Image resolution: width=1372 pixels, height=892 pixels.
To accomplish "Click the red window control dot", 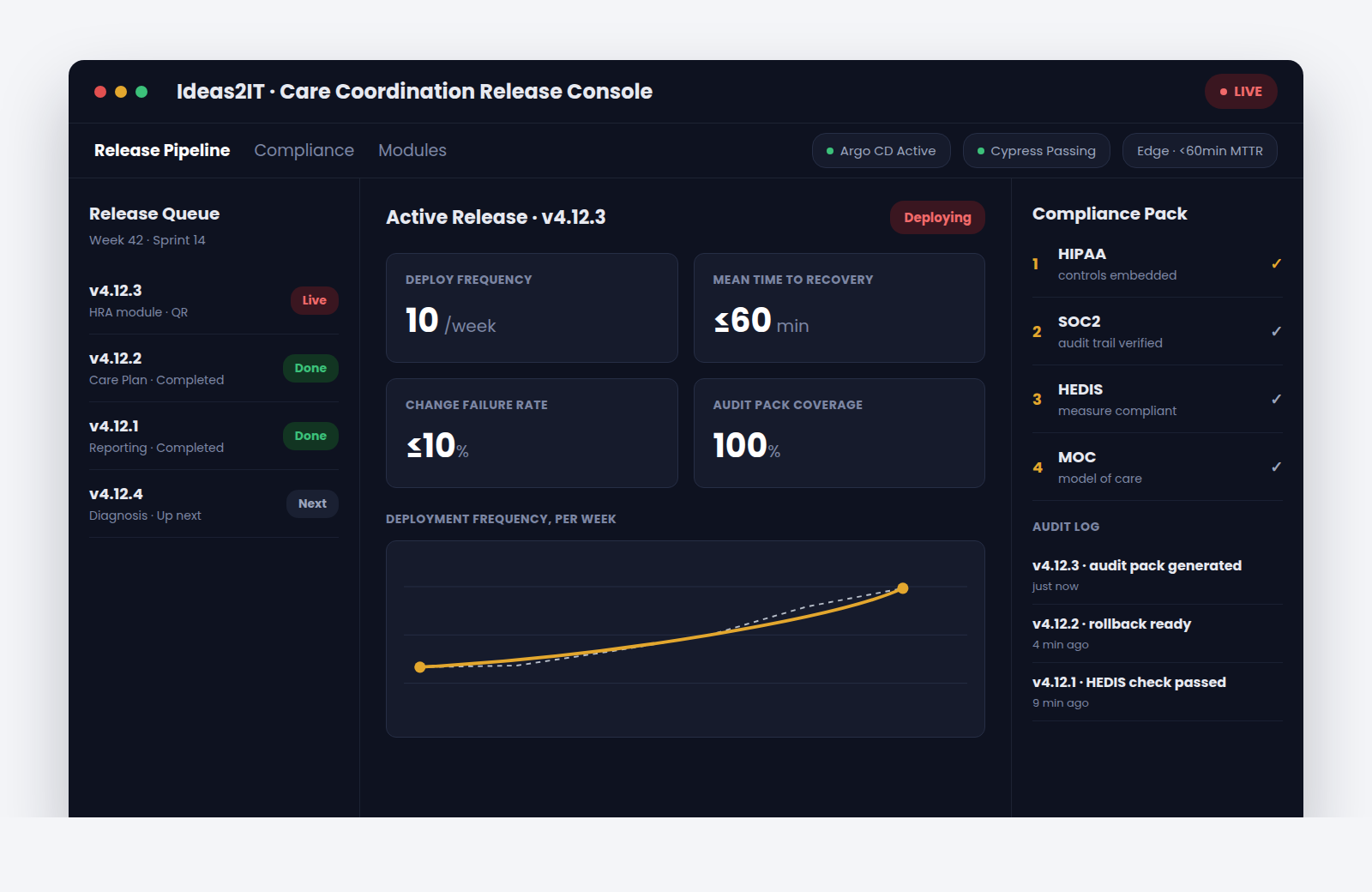I will [100, 92].
